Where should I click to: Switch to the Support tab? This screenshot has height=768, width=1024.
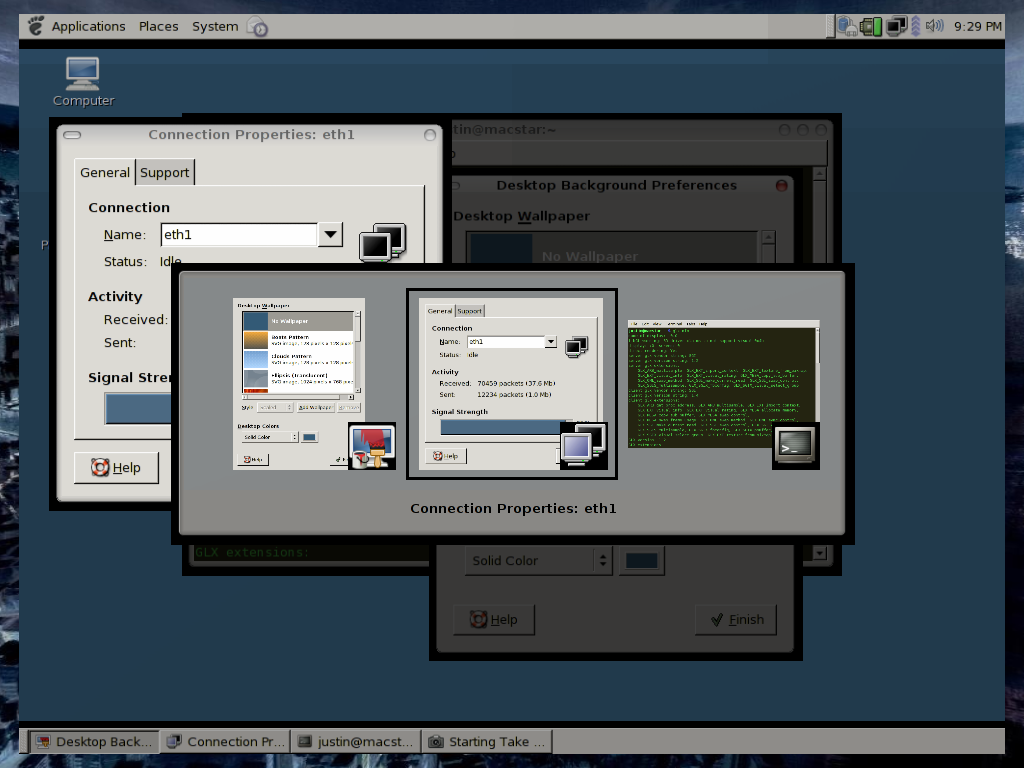164,172
